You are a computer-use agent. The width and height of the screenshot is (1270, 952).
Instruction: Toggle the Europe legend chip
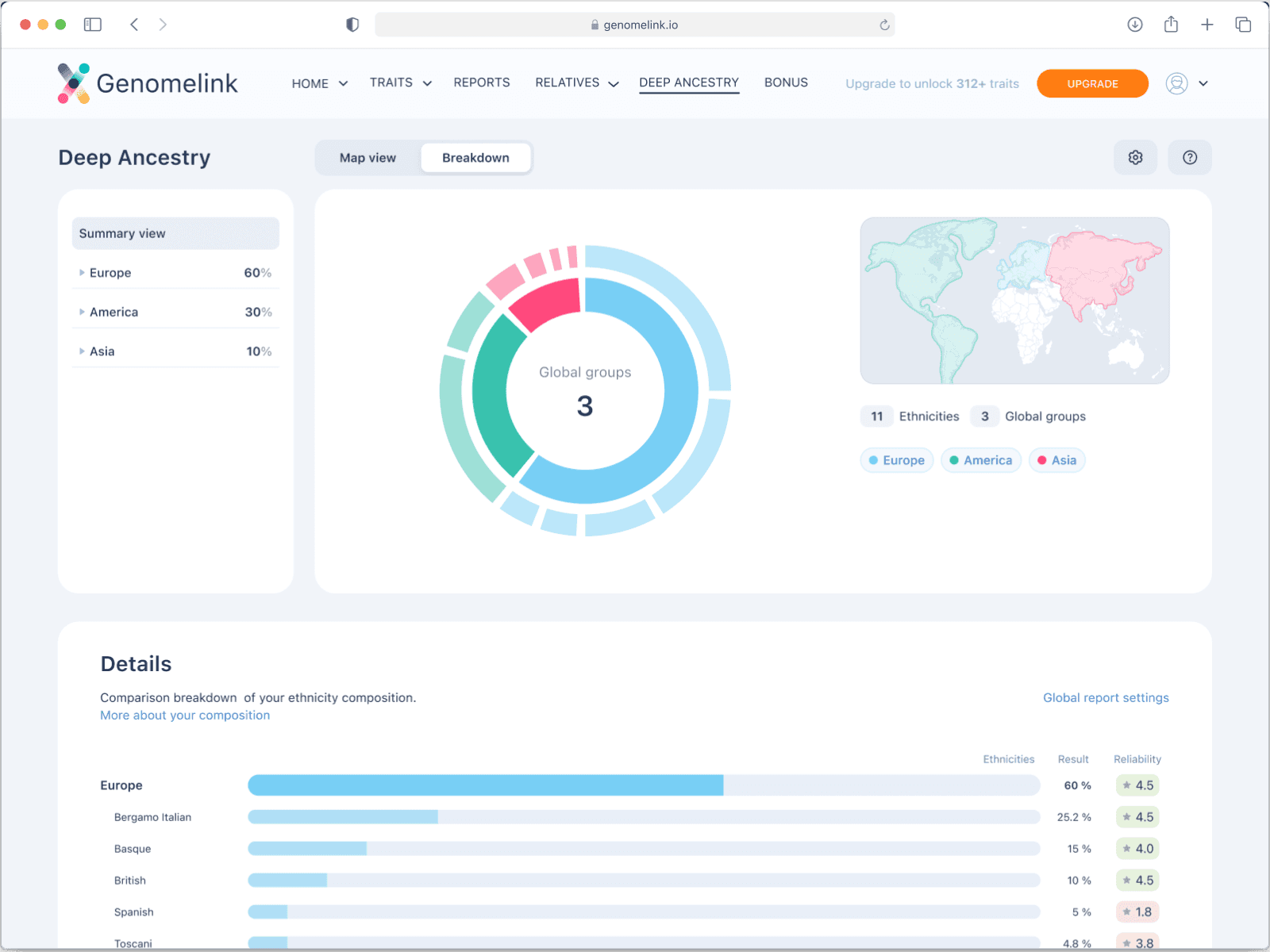pyautogui.click(x=896, y=460)
